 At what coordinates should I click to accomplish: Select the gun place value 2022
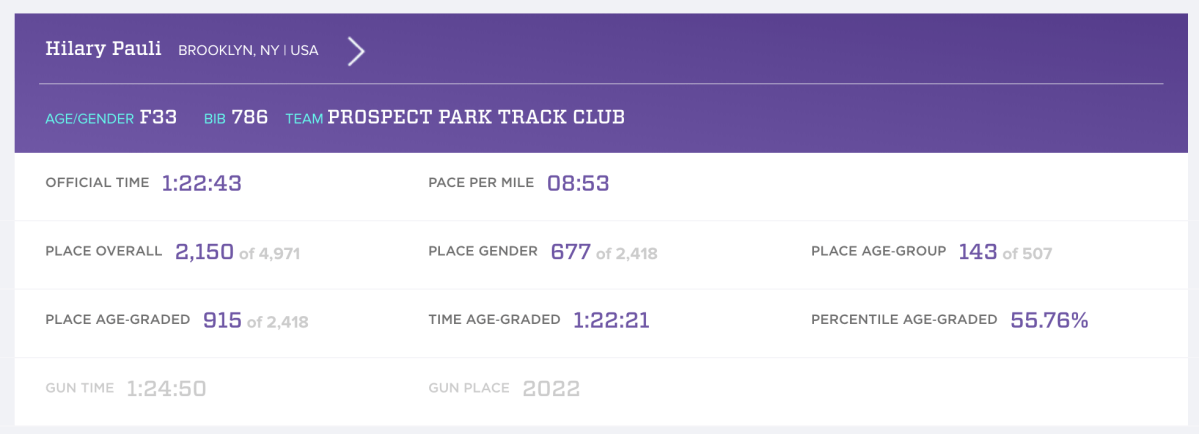pyautogui.click(x=551, y=389)
